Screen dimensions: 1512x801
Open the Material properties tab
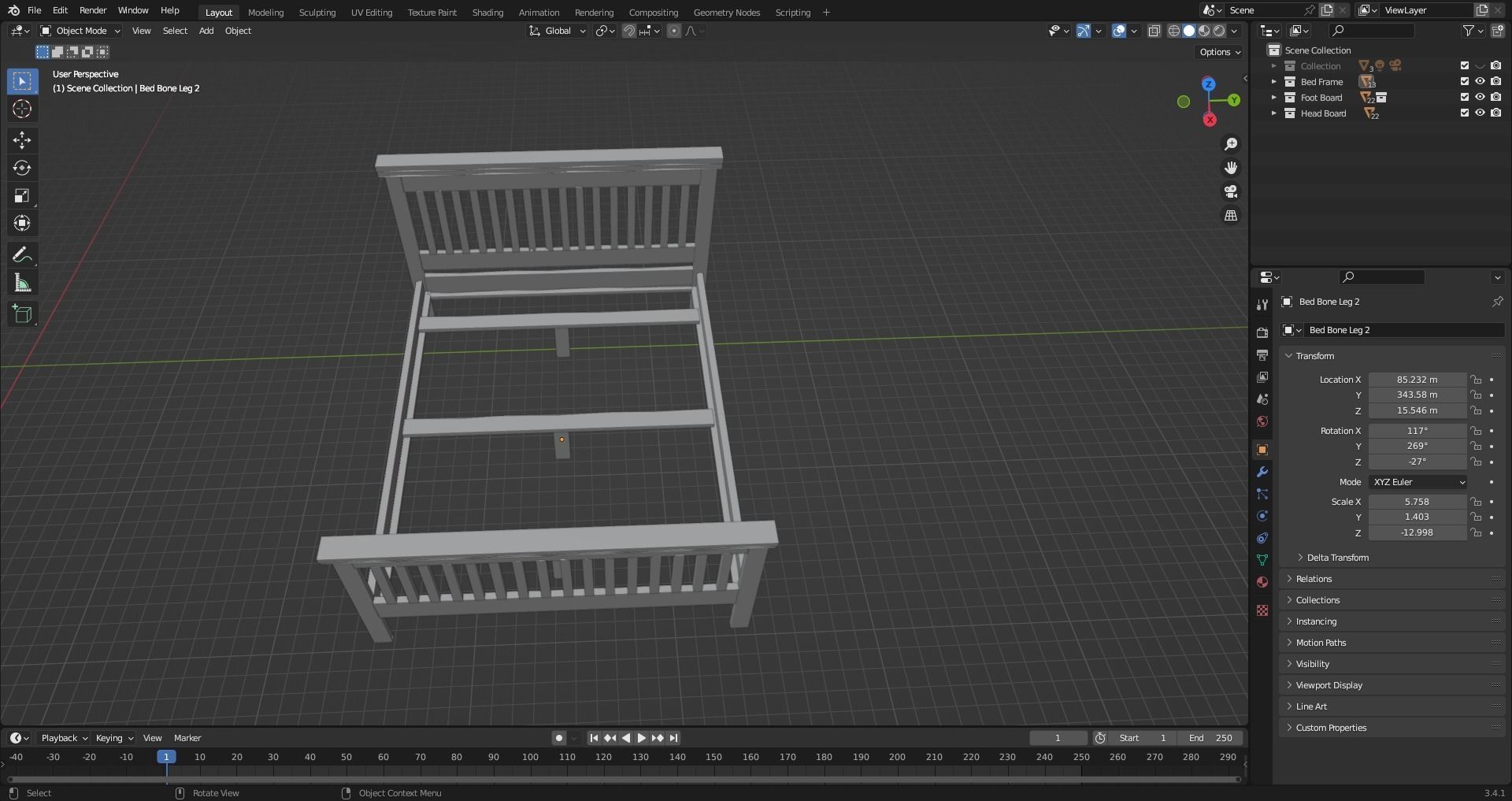pos(1262,582)
